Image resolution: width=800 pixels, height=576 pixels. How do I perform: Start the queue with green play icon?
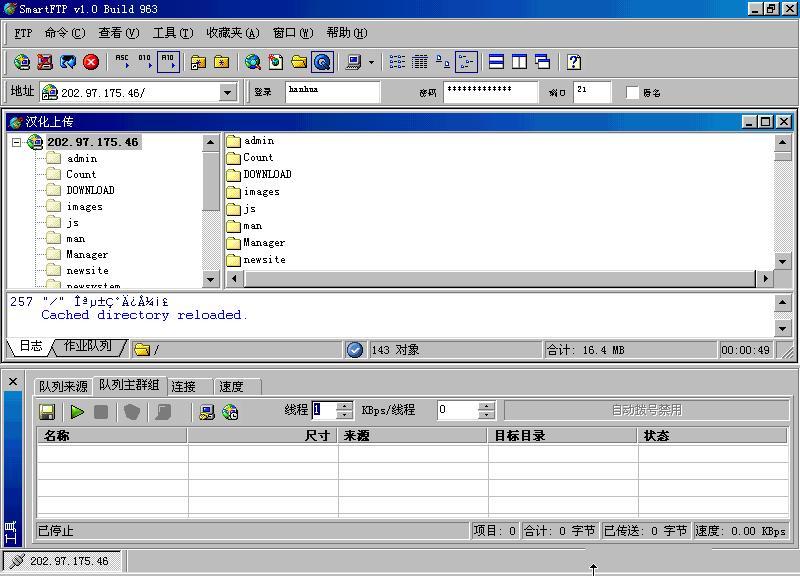(x=77, y=412)
